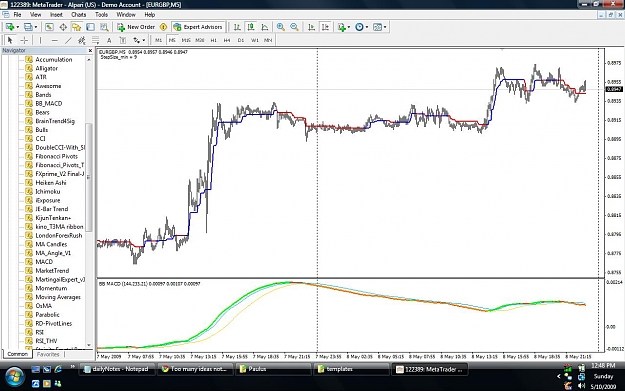
Task: Switch timeframe to M15
Action: [186, 40]
